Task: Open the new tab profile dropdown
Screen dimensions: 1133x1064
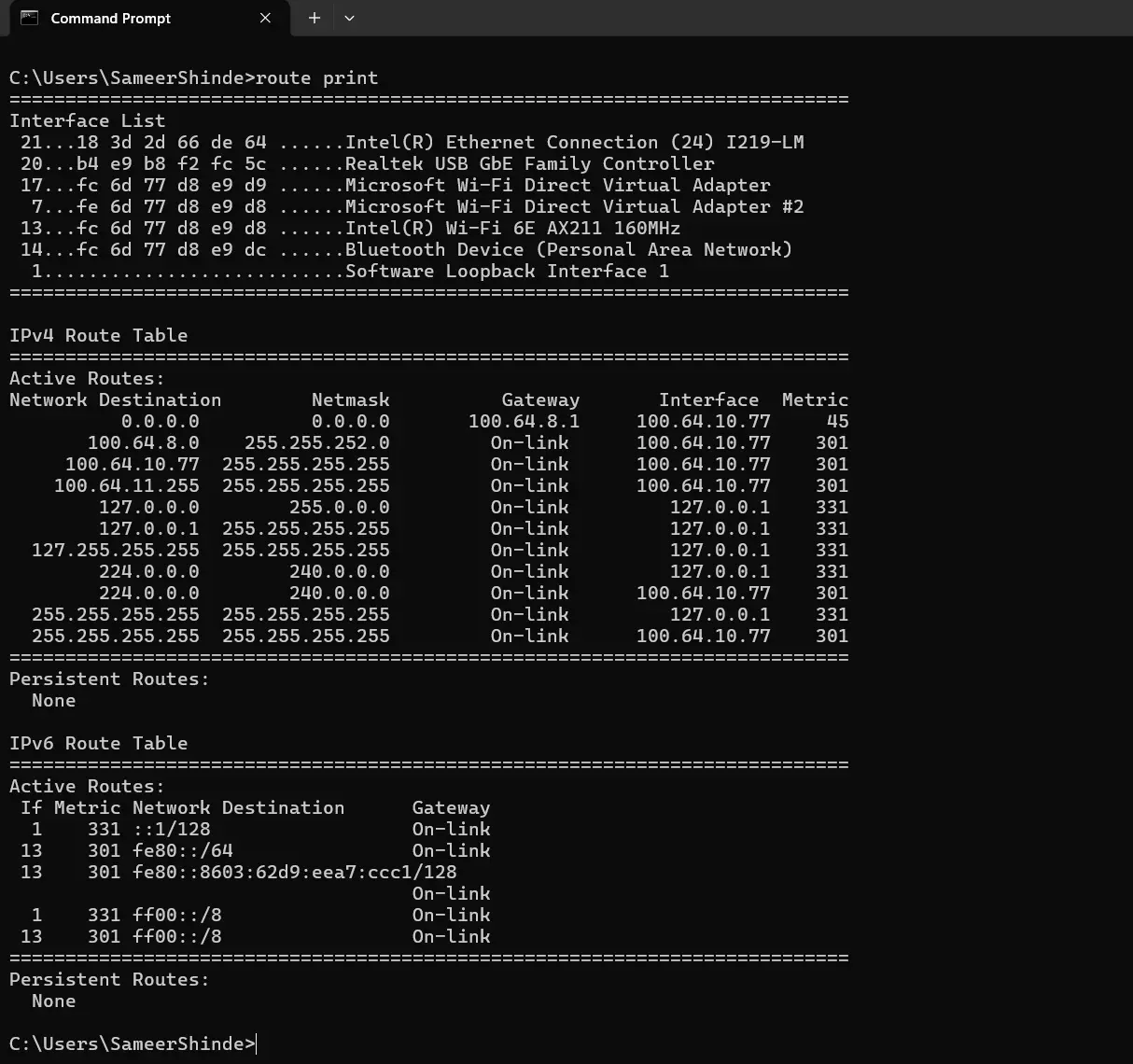Action: [x=349, y=18]
